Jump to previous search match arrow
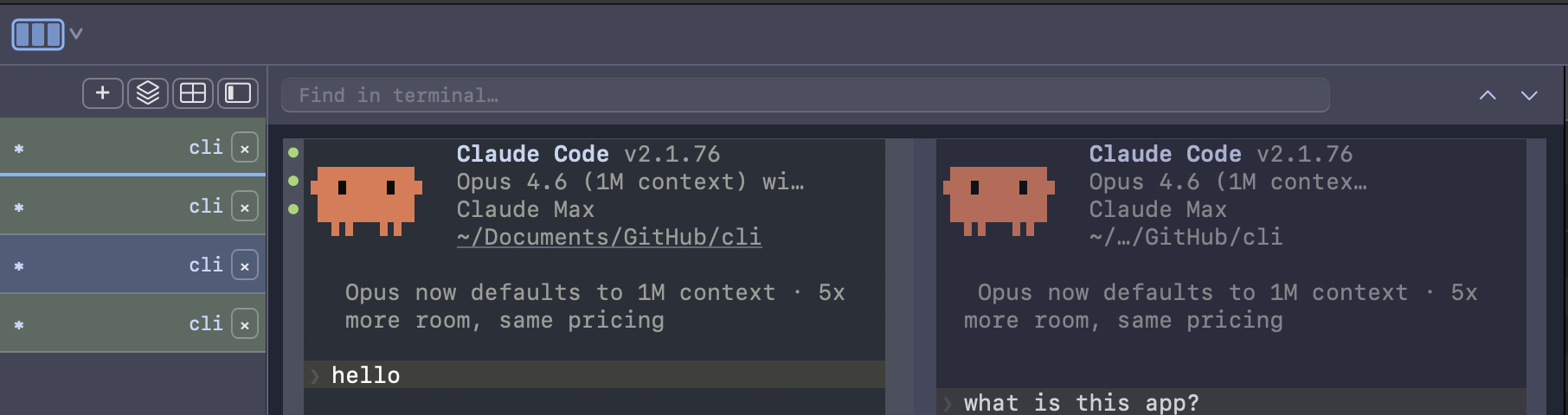Image resolution: width=1568 pixels, height=415 pixels. (1488, 95)
